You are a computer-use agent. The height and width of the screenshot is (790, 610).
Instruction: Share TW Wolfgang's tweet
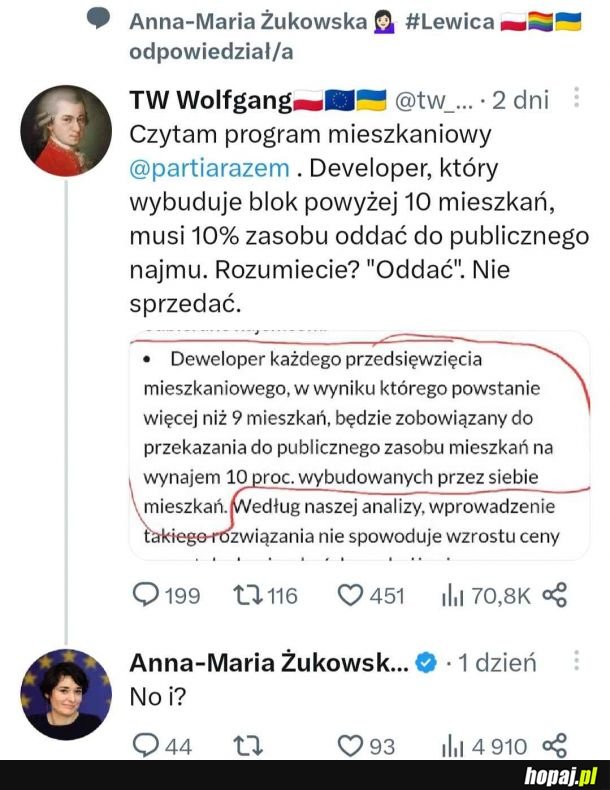click(554, 595)
